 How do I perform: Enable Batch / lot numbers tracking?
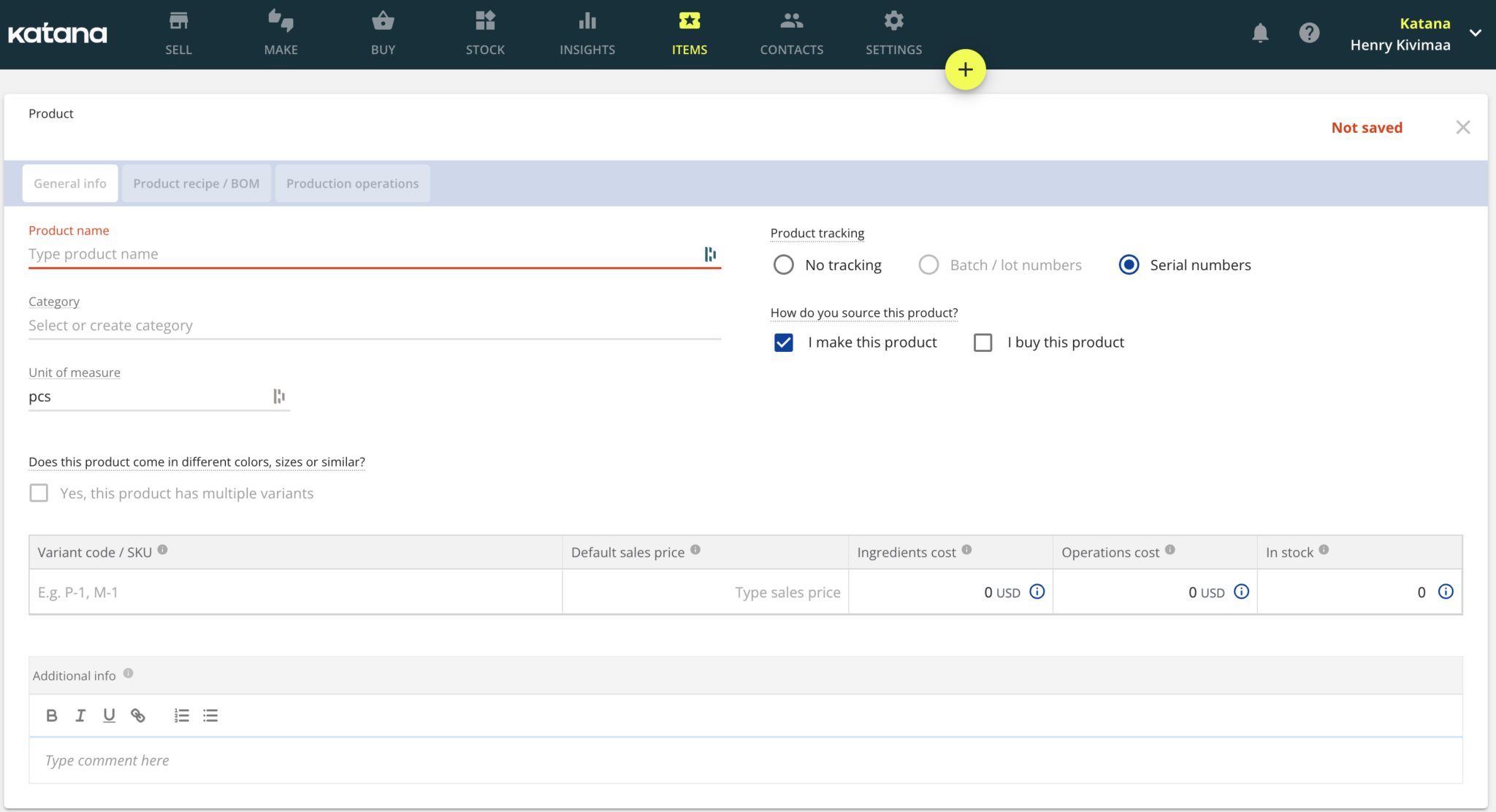click(928, 264)
